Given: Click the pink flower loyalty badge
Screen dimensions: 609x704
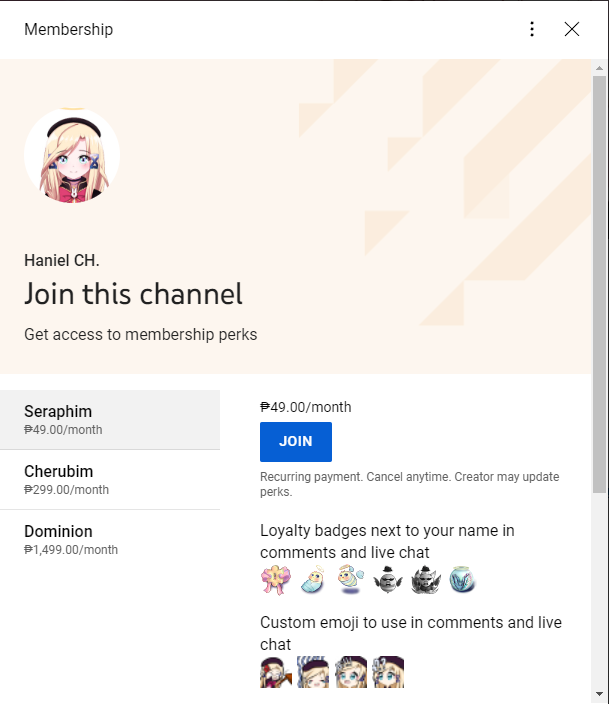Looking at the screenshot, I should click(275, 580).
